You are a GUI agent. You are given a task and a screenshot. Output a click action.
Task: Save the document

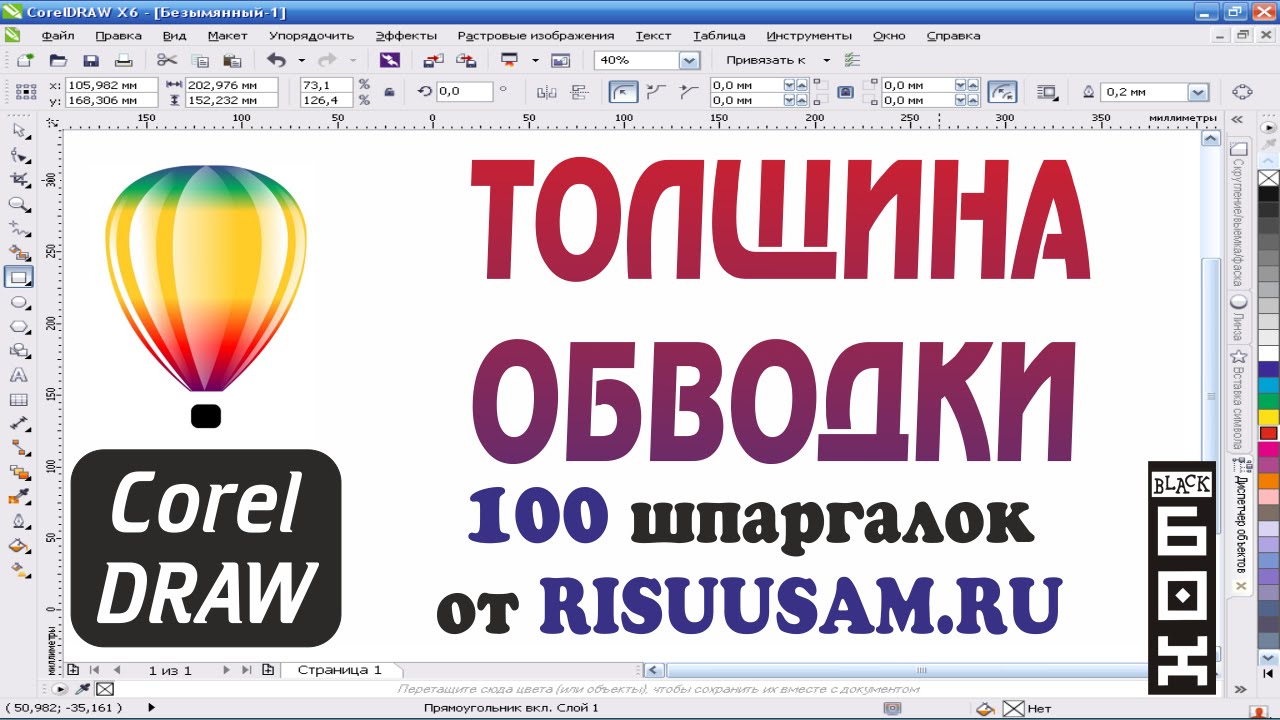pos(91,60)
